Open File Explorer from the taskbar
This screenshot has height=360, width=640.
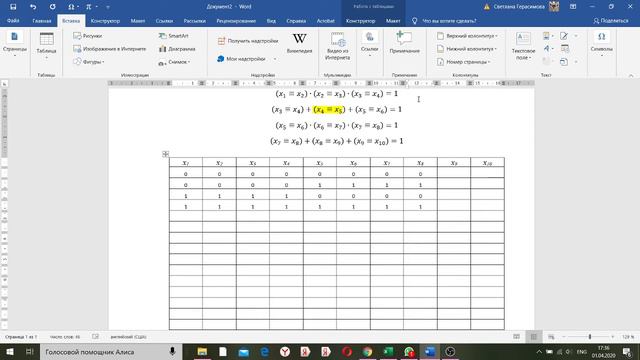pyautogui.click(x=202, y=351)
